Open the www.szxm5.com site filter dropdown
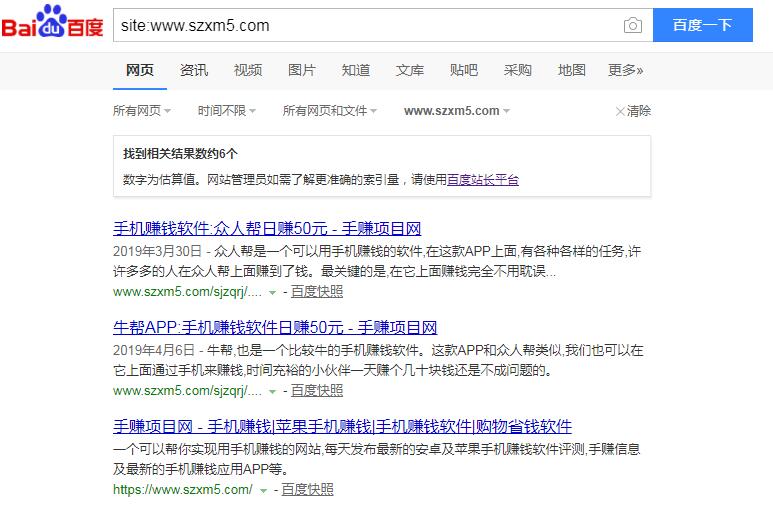Viewport: 773px width, 513px height. (x=457, y=111)
